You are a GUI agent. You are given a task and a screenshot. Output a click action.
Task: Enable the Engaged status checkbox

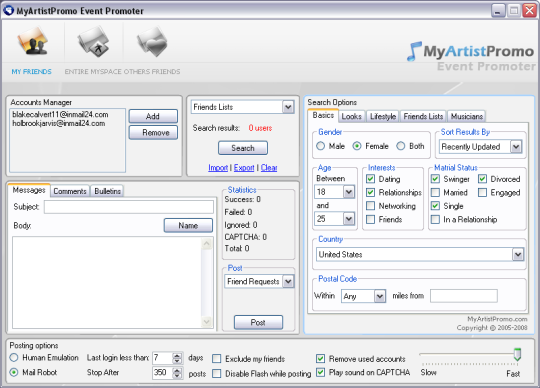click(x=482, y=192)
